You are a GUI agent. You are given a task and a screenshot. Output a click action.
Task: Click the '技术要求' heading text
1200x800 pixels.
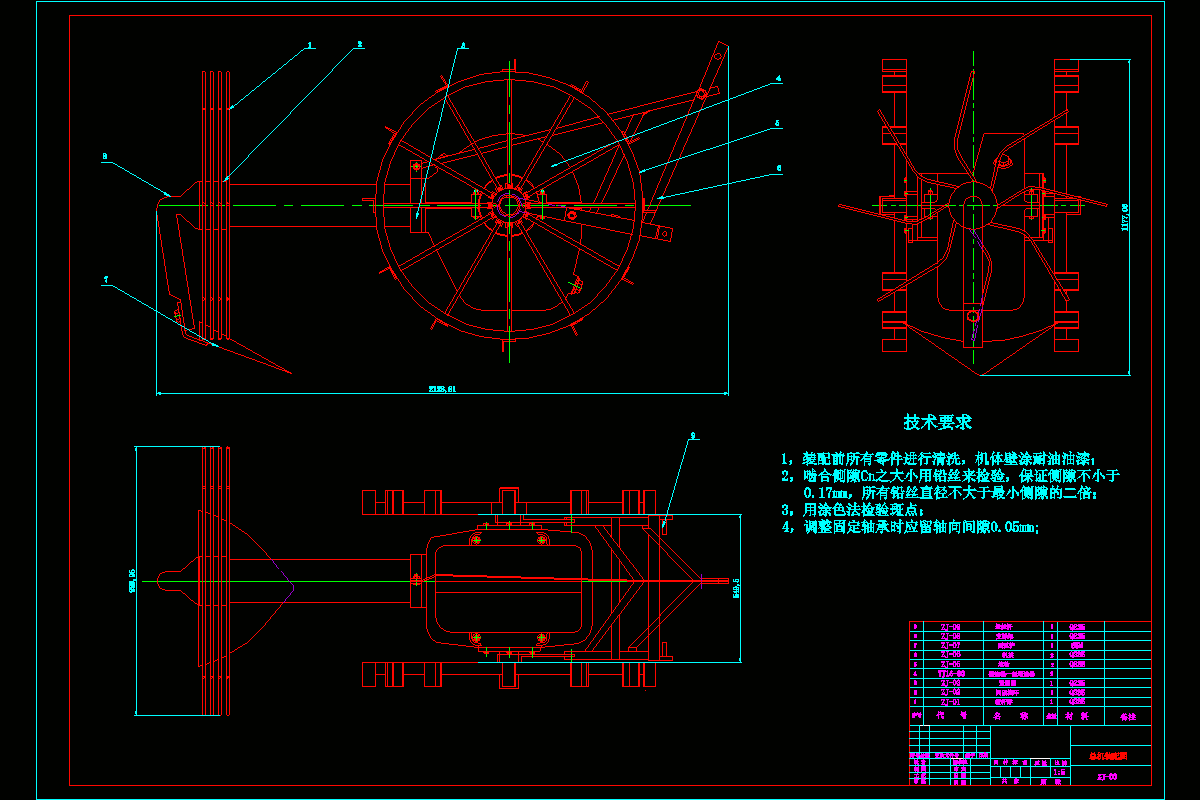(x=937, y=422)
